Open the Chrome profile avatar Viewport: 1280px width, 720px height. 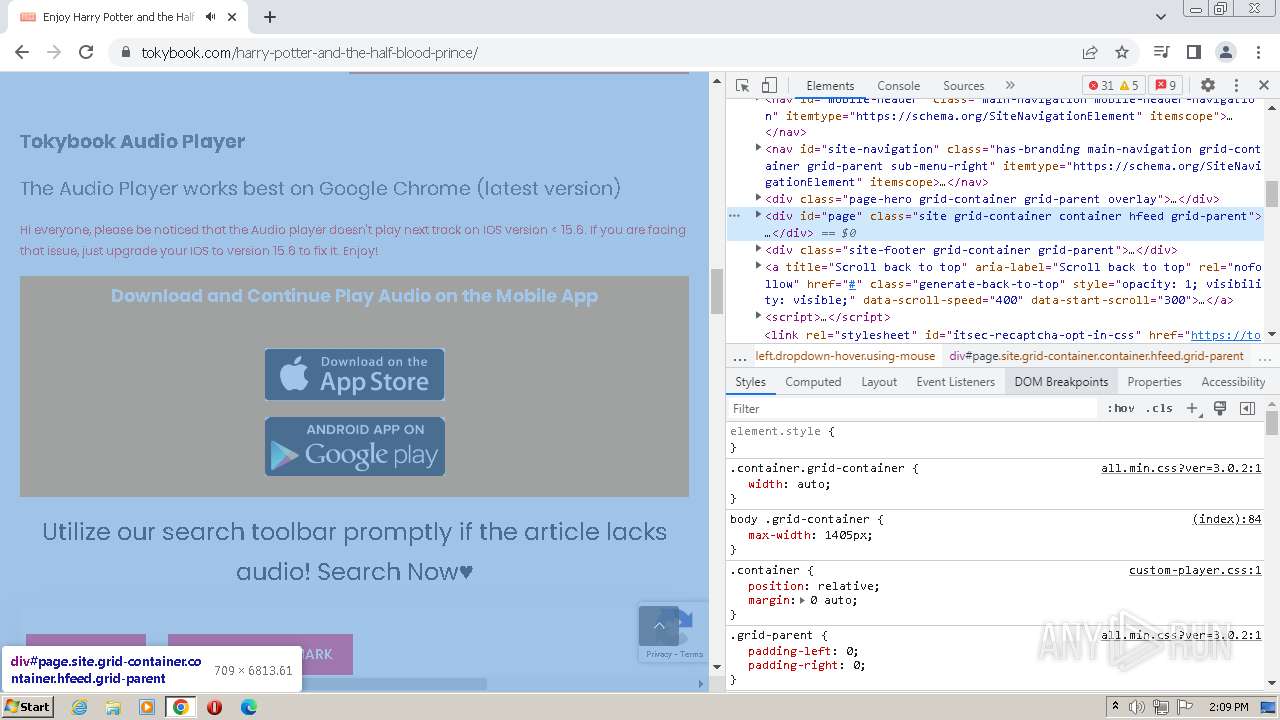1226,52
